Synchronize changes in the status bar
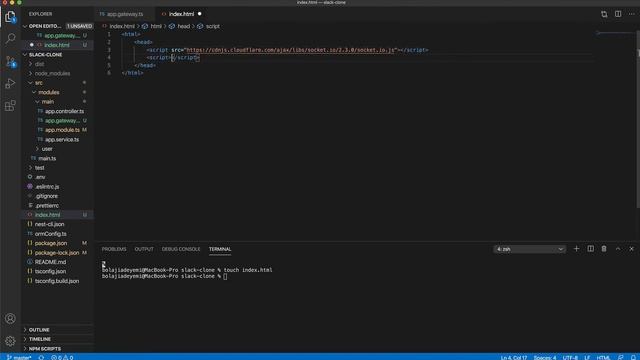 [x=41, y=357]
